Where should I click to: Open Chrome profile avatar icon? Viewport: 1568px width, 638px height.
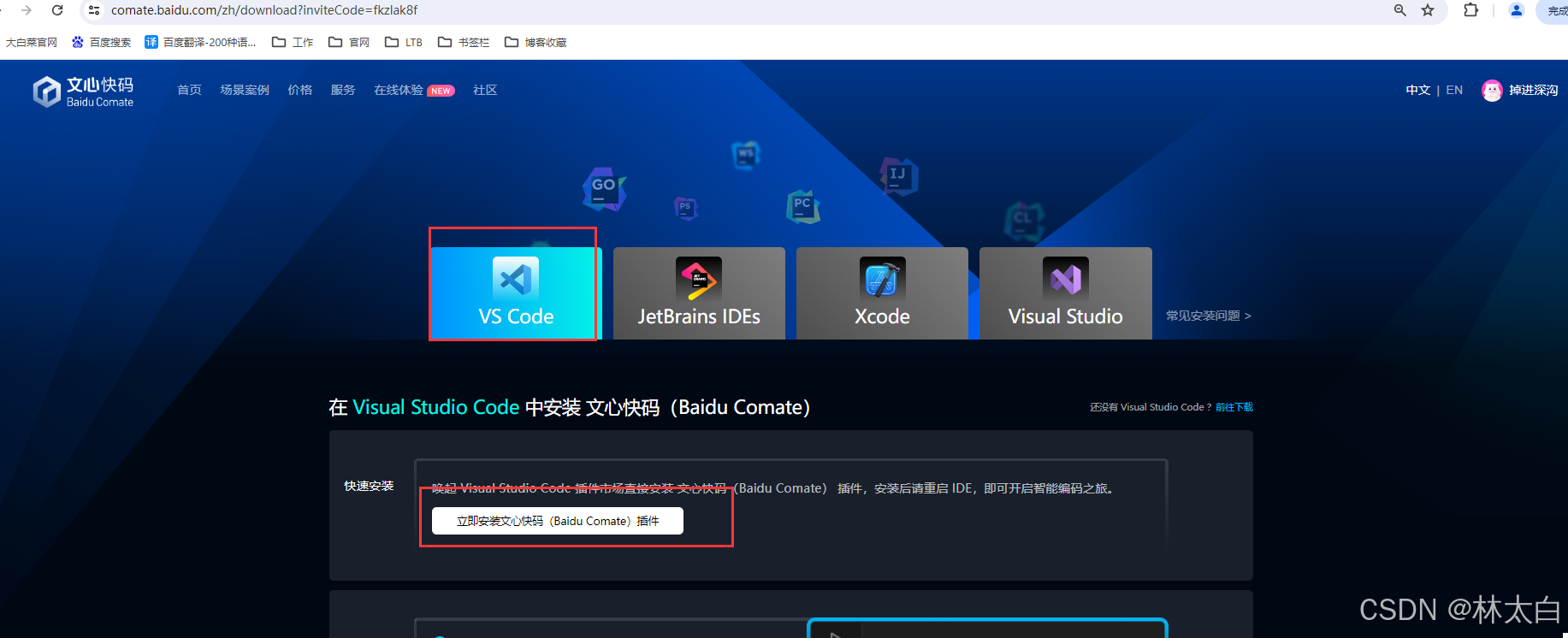click(1517, 10)
